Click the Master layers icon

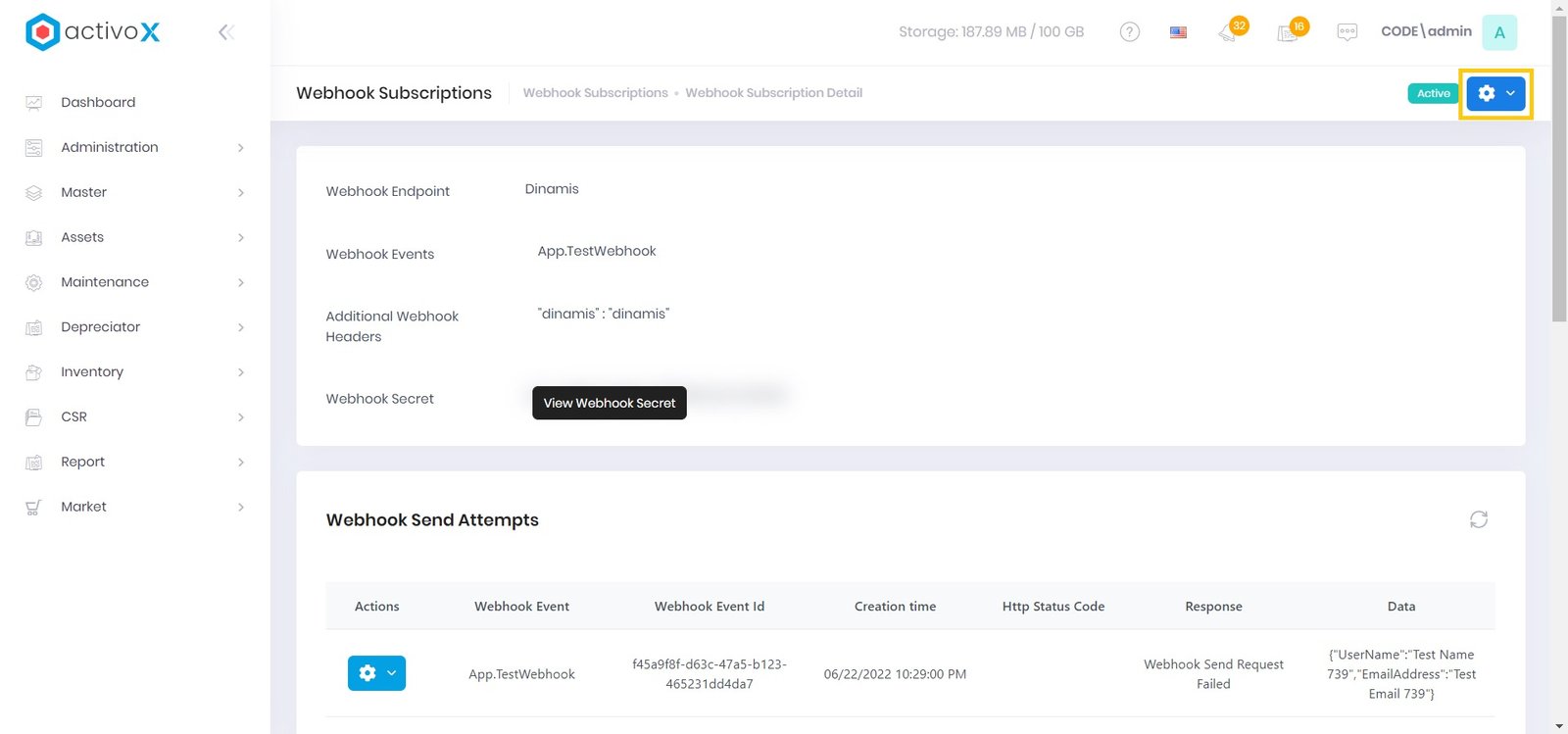tap(33, 193)
